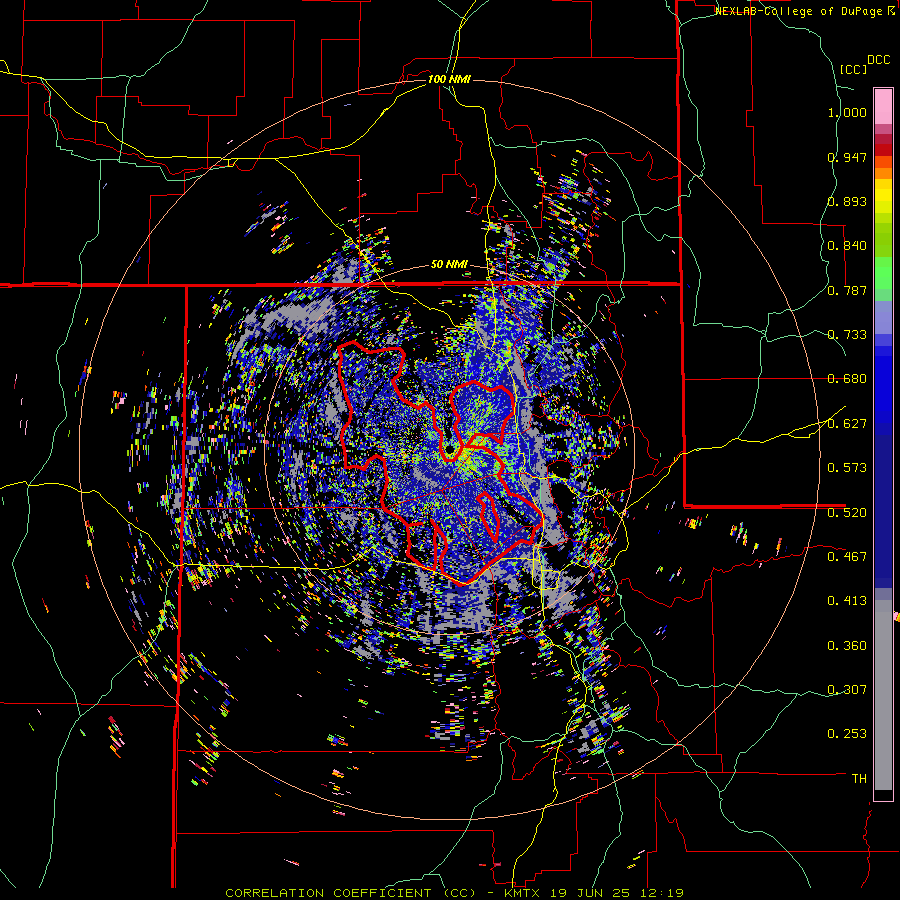Screen dimensions: 900x900
Task: Click the yellow segment of the color bar
Action: (x=883, y=197)
